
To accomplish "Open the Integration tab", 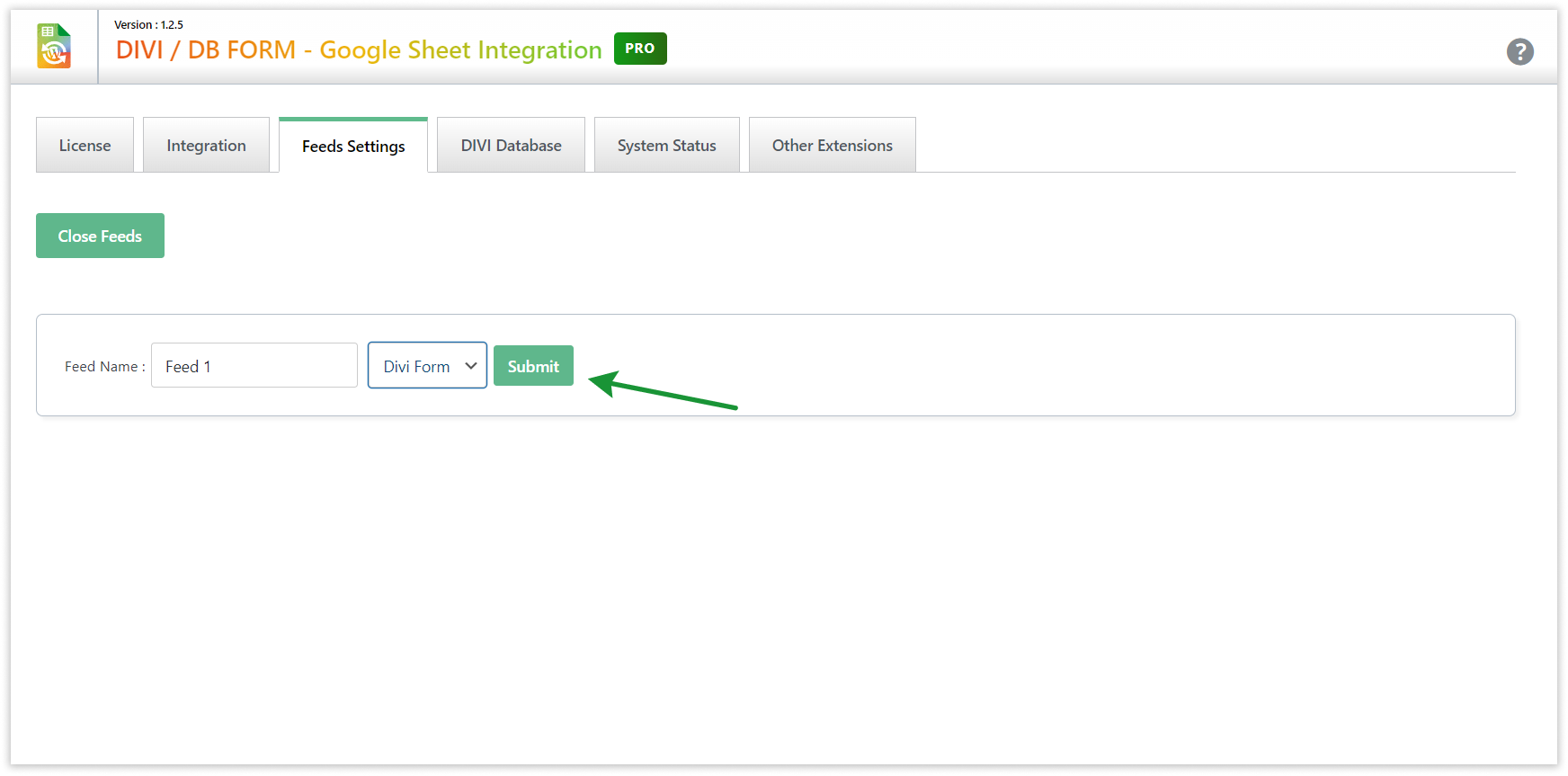I will [x=206, y=146].
